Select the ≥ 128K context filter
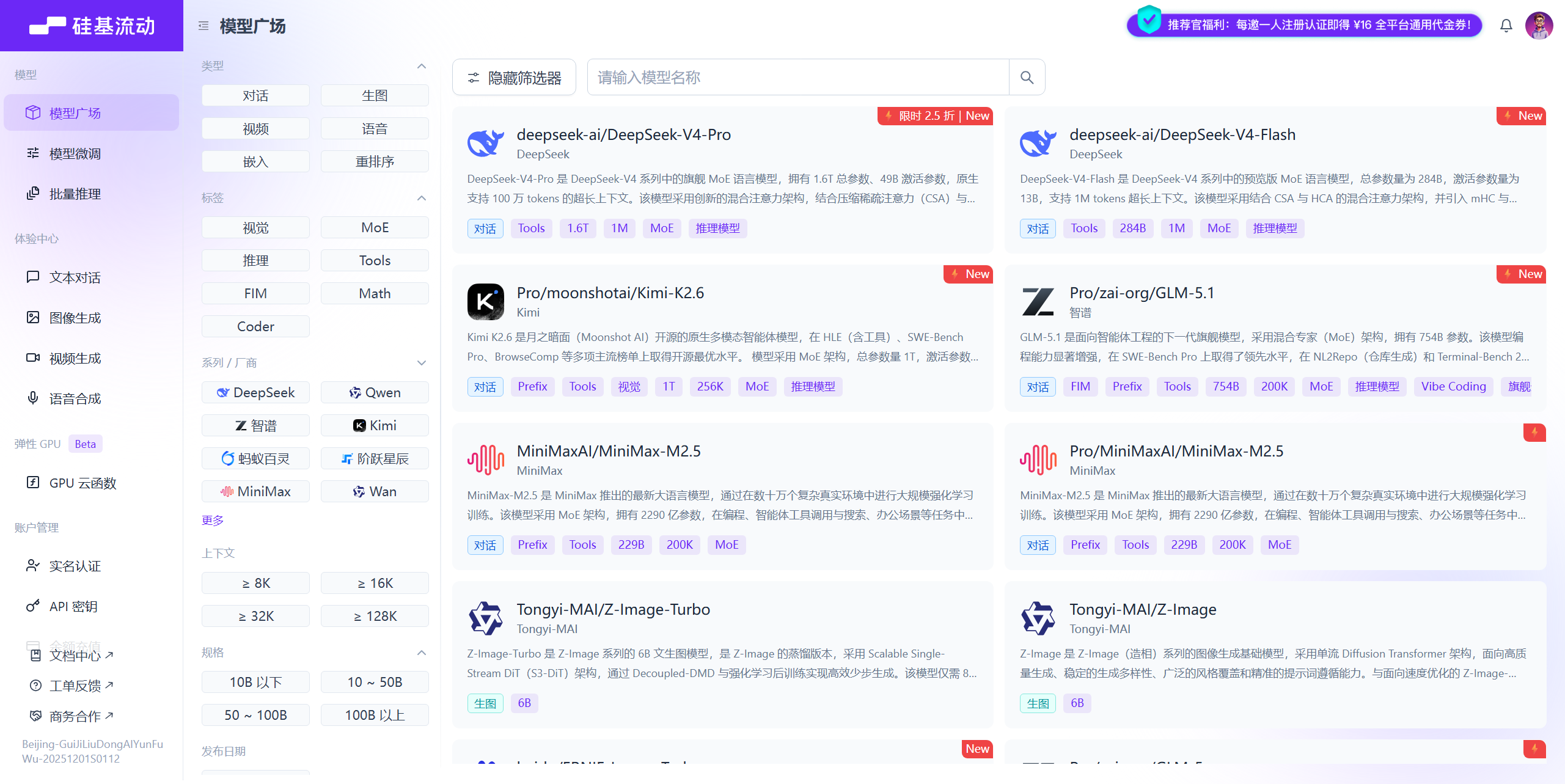1565x784 pixels. click(375, 616)
